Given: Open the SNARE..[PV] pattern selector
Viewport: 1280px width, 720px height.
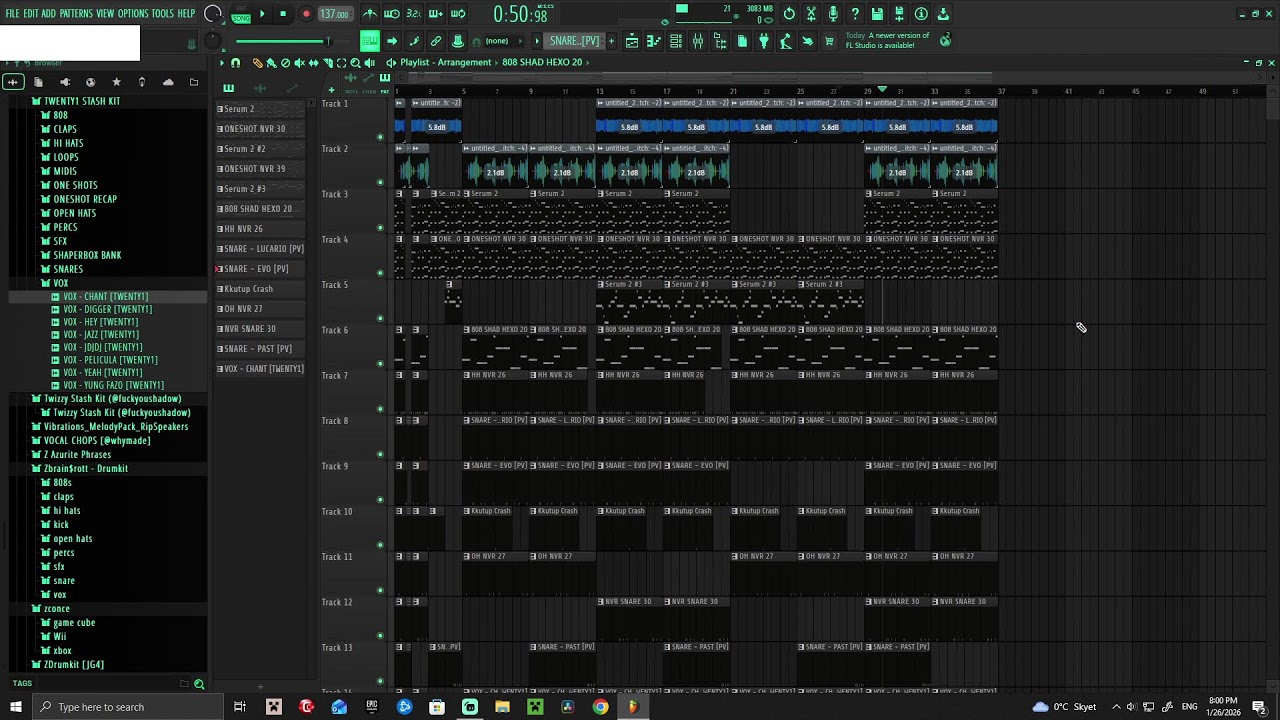Looking at the screenshot, I should click(575, 41).
